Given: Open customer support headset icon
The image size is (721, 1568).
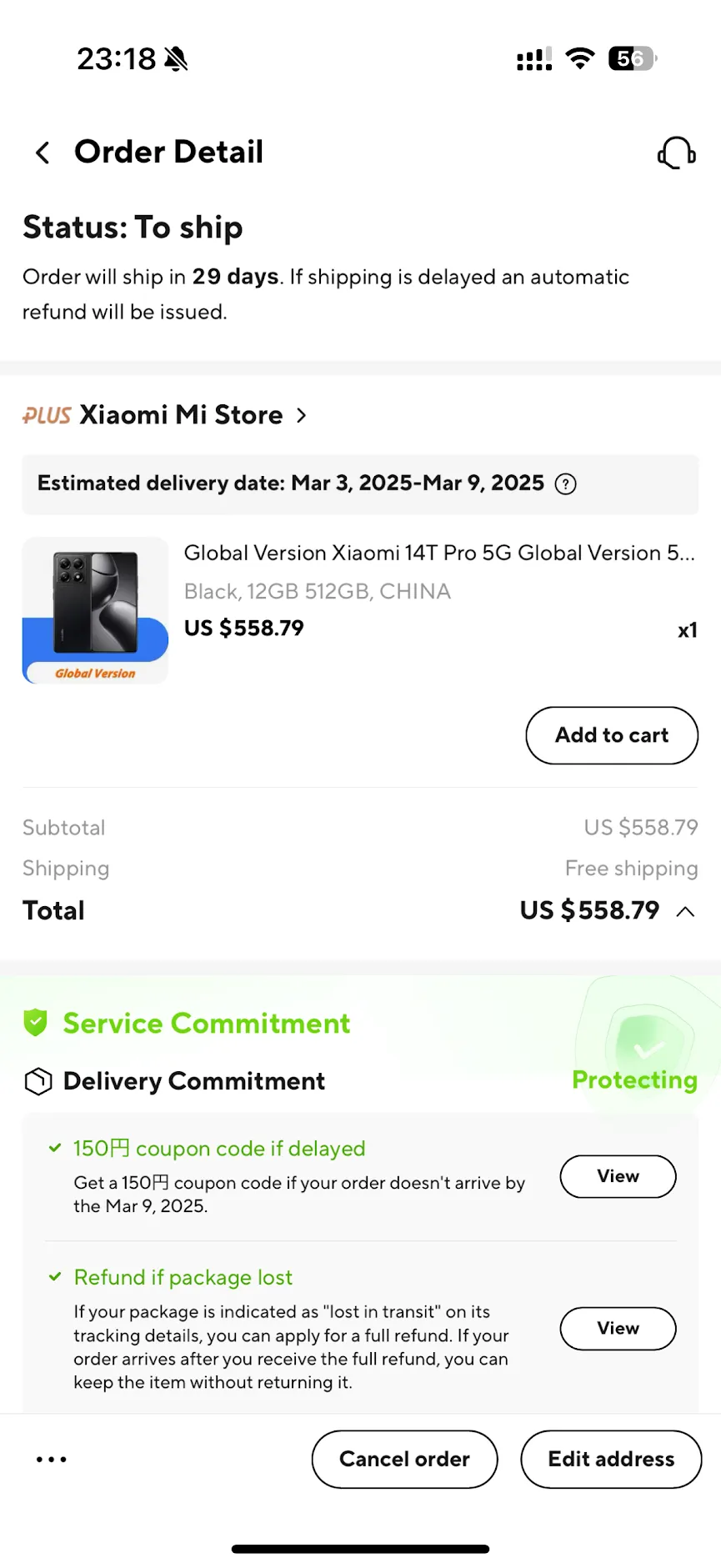Looking at the screenshot, I should (676, 153).
